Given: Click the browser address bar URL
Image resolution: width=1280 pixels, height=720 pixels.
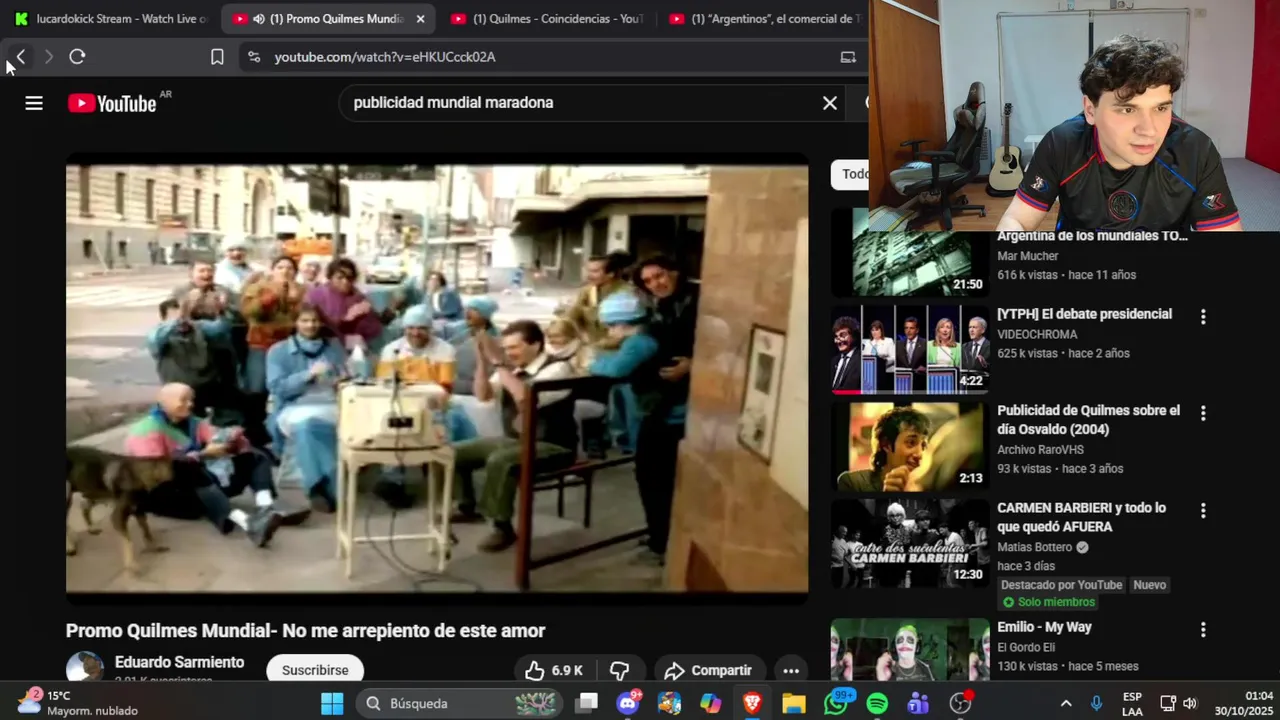Looking at the screenshot, I should 385,57.
